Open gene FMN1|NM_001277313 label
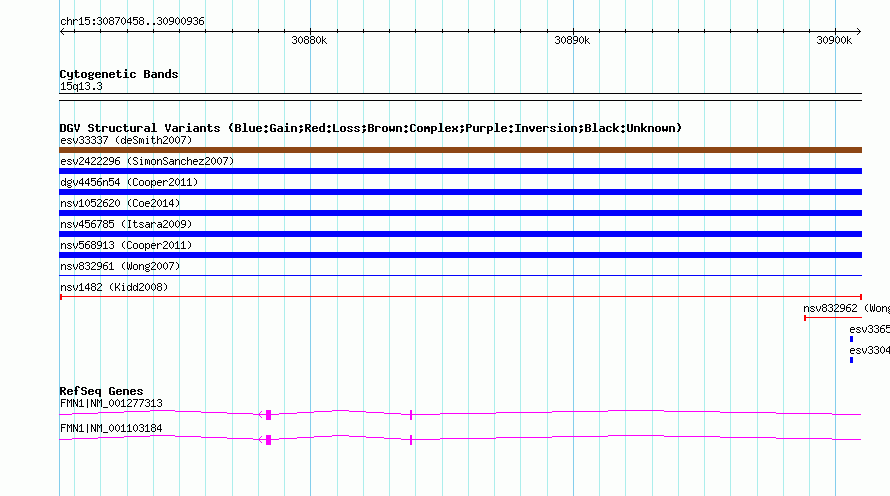The image size is (890, 496). [x=111, y=403]
